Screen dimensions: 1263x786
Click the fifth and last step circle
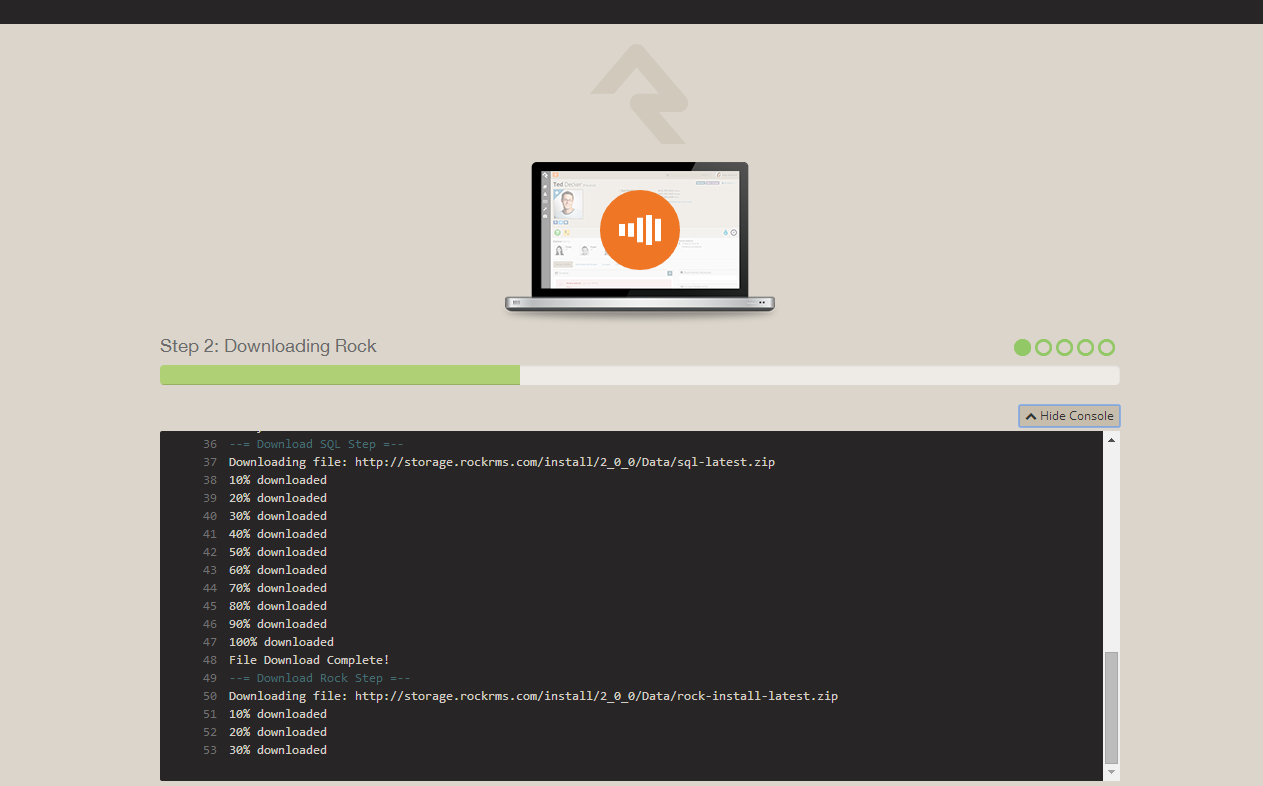[1106, 347]
